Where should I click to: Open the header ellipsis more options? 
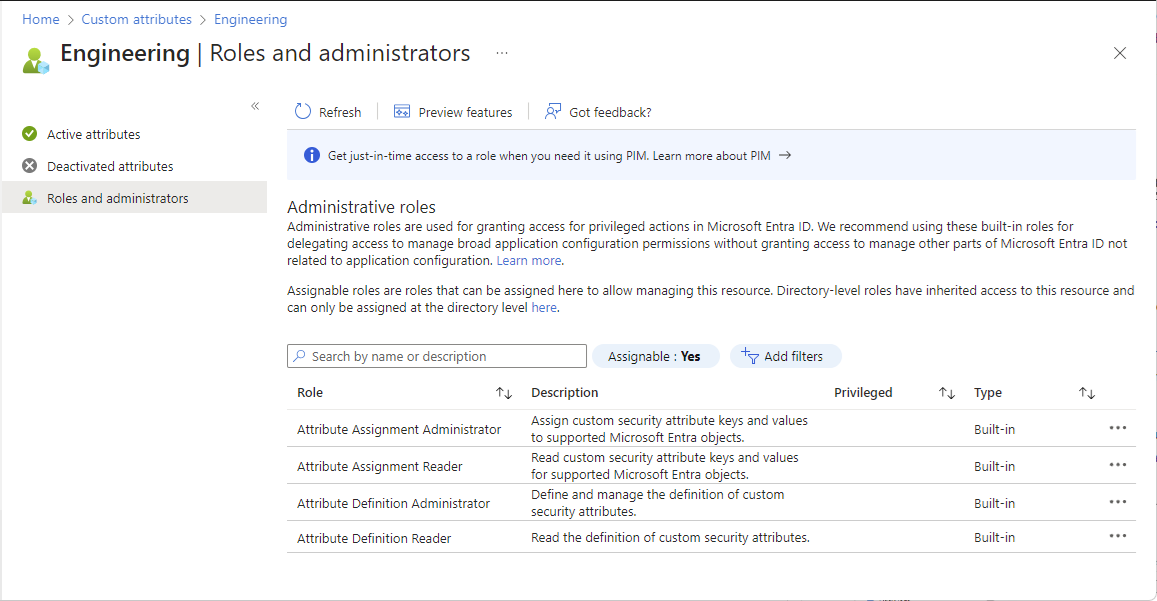tap(502, 53)
